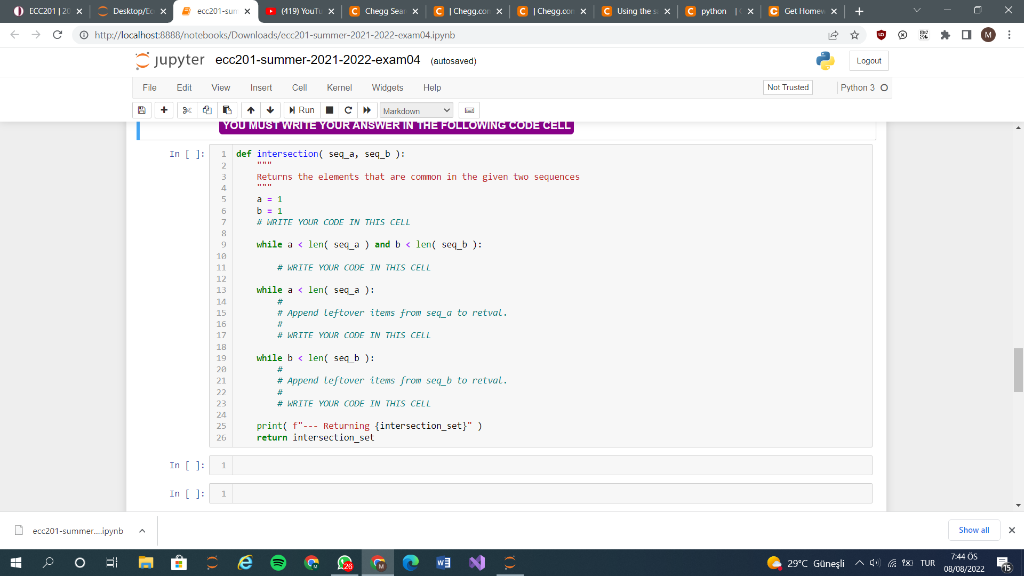Open the Edit menu
Image resolution: width=1024 pixels, height=576 pixels.
pyautogui.click(x=184, y=88)
